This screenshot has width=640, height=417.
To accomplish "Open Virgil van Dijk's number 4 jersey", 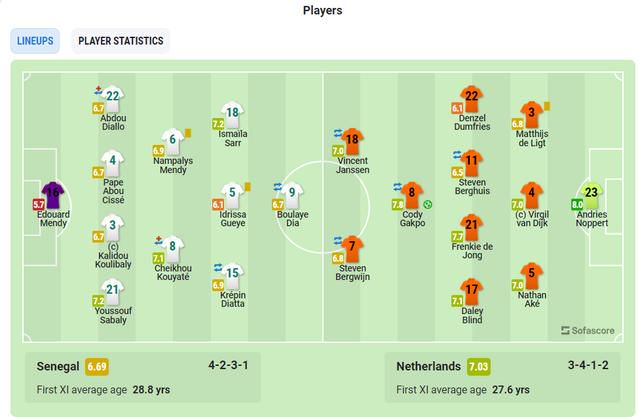I will point(531,195).
